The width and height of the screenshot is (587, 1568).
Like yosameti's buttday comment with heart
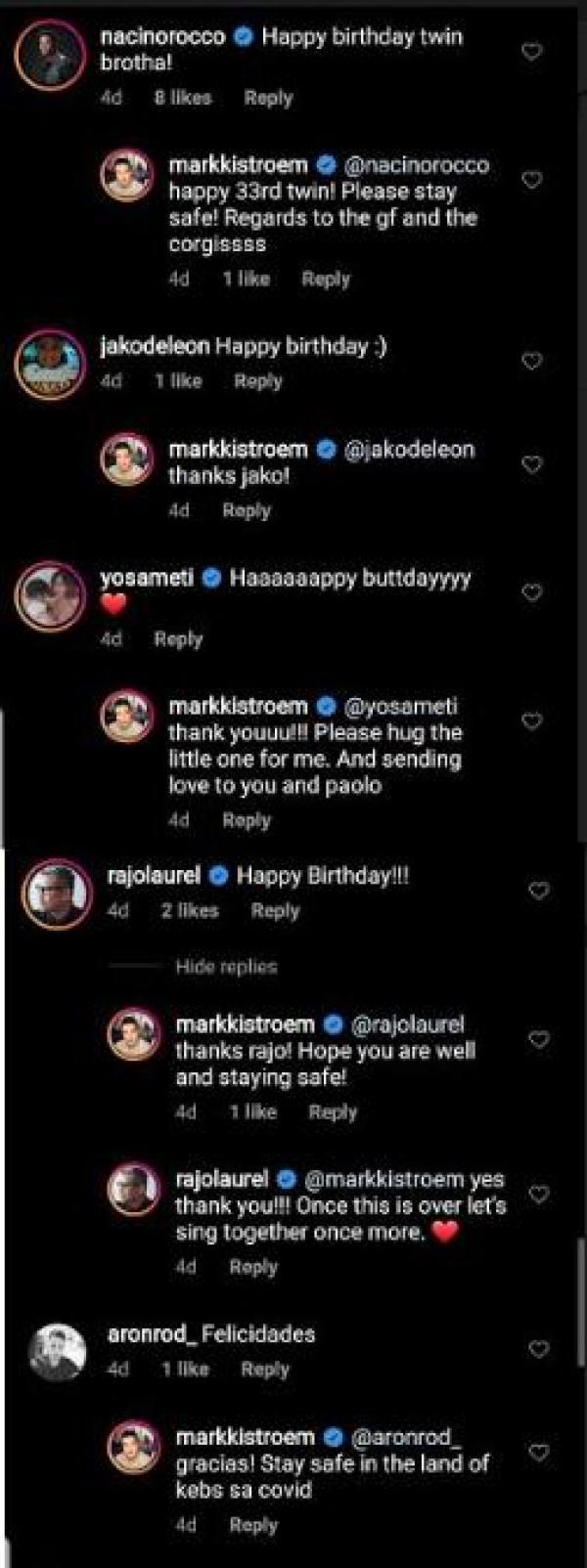point(531,592)
